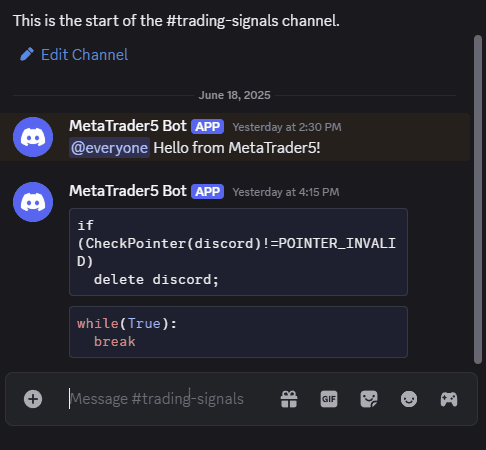Click MetaTrader5 Bot username at 4:15 PM
The width and height of the screenshot is (486, 450).
(128, 191)
